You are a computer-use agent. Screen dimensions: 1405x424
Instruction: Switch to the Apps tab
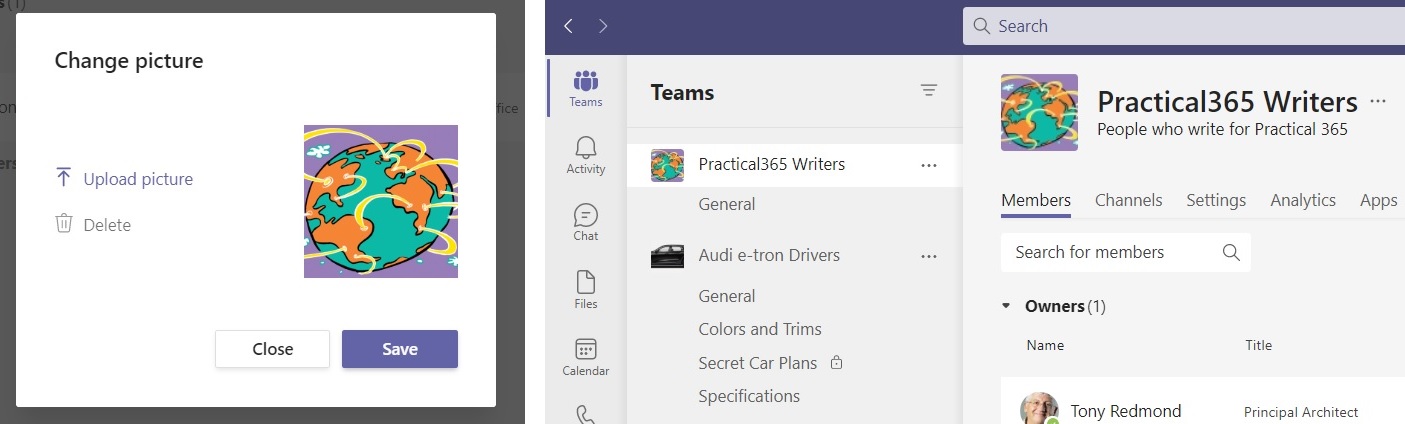(1378, 200)
